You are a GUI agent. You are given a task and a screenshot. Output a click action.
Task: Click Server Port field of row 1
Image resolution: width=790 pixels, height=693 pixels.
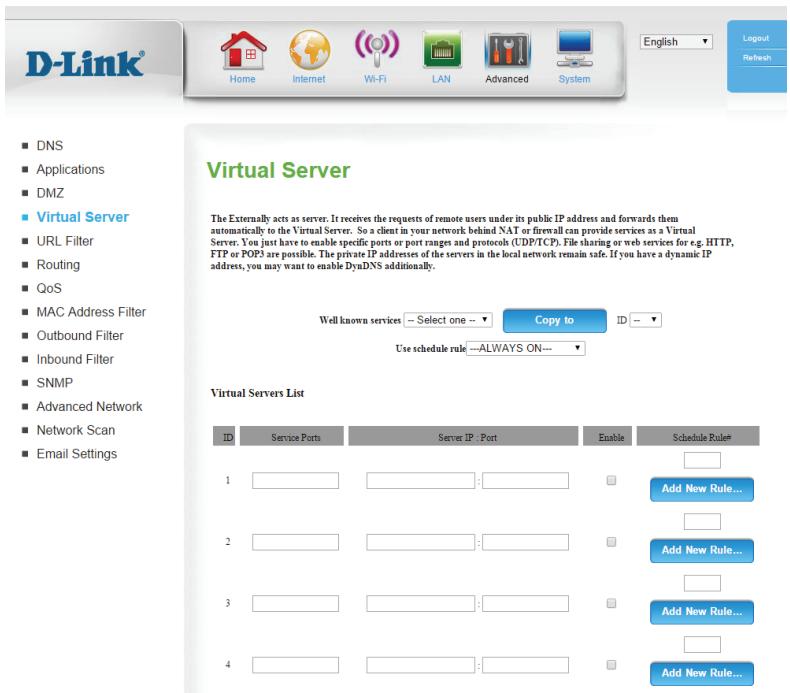525,480
